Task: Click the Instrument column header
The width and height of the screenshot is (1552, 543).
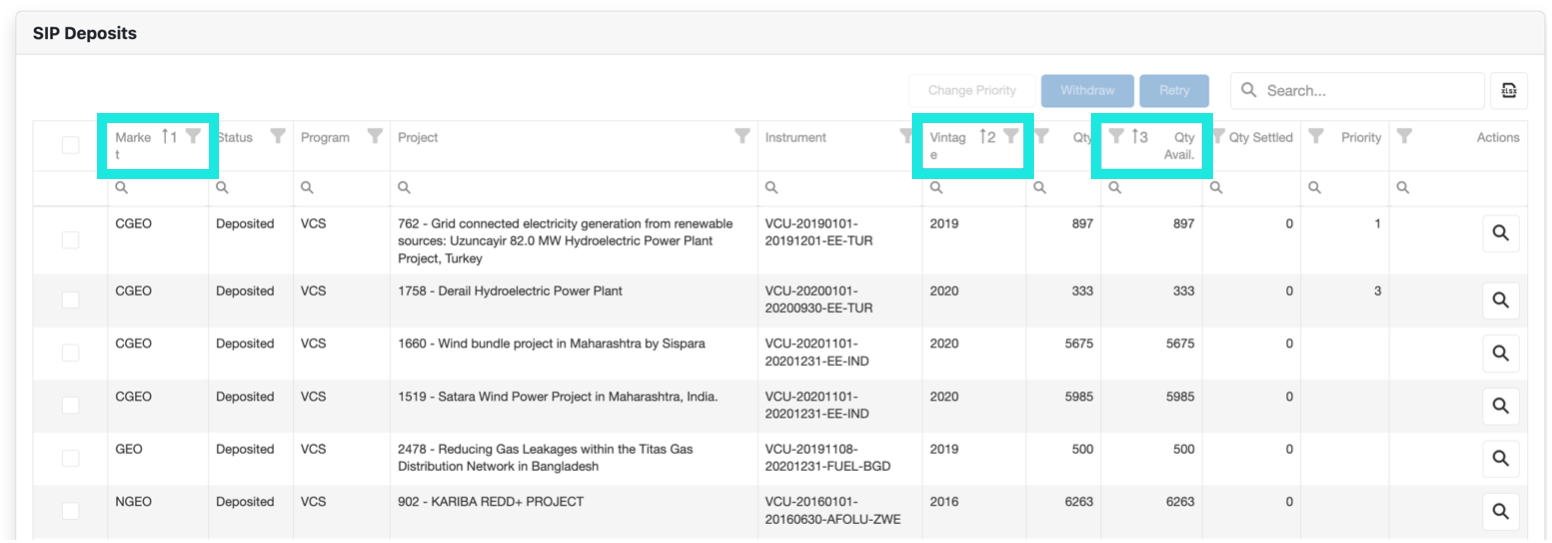Action: [796, 138]
